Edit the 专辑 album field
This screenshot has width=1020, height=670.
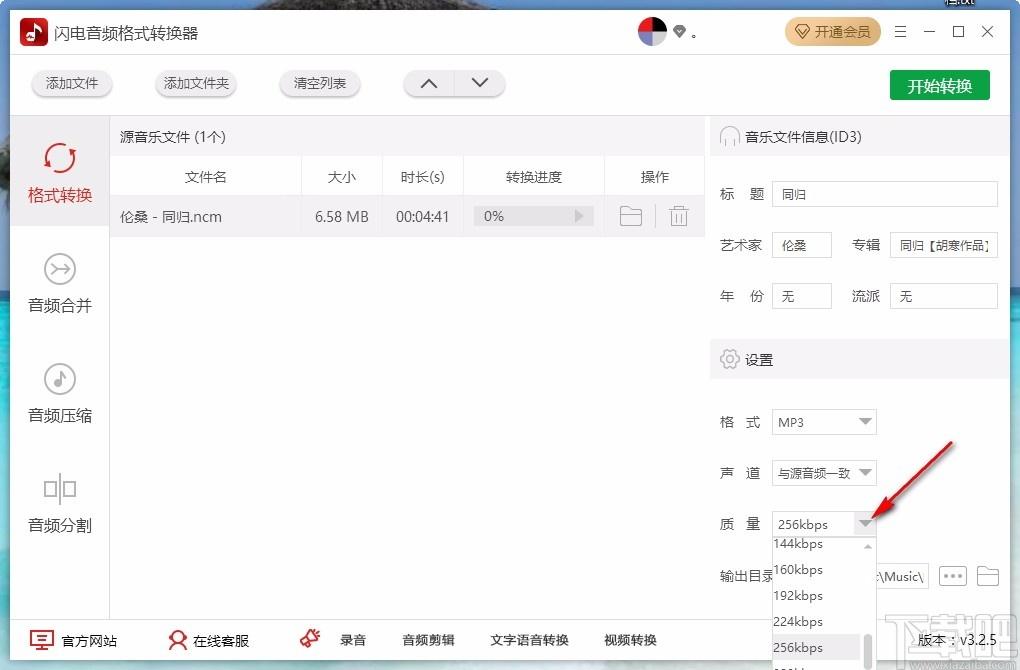[x=943, y=245]
